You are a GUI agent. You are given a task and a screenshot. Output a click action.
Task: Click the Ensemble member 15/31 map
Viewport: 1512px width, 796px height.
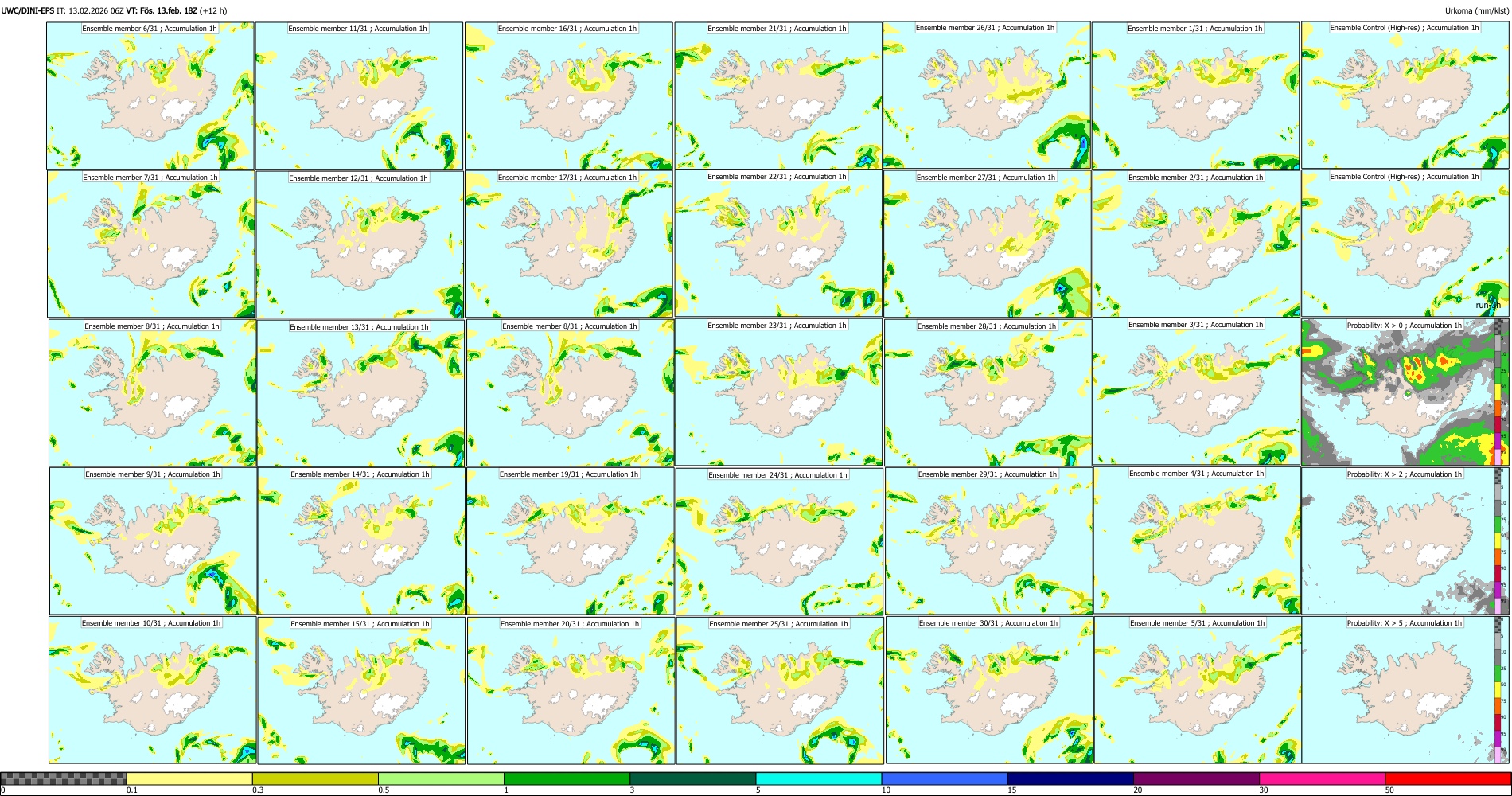361,691
